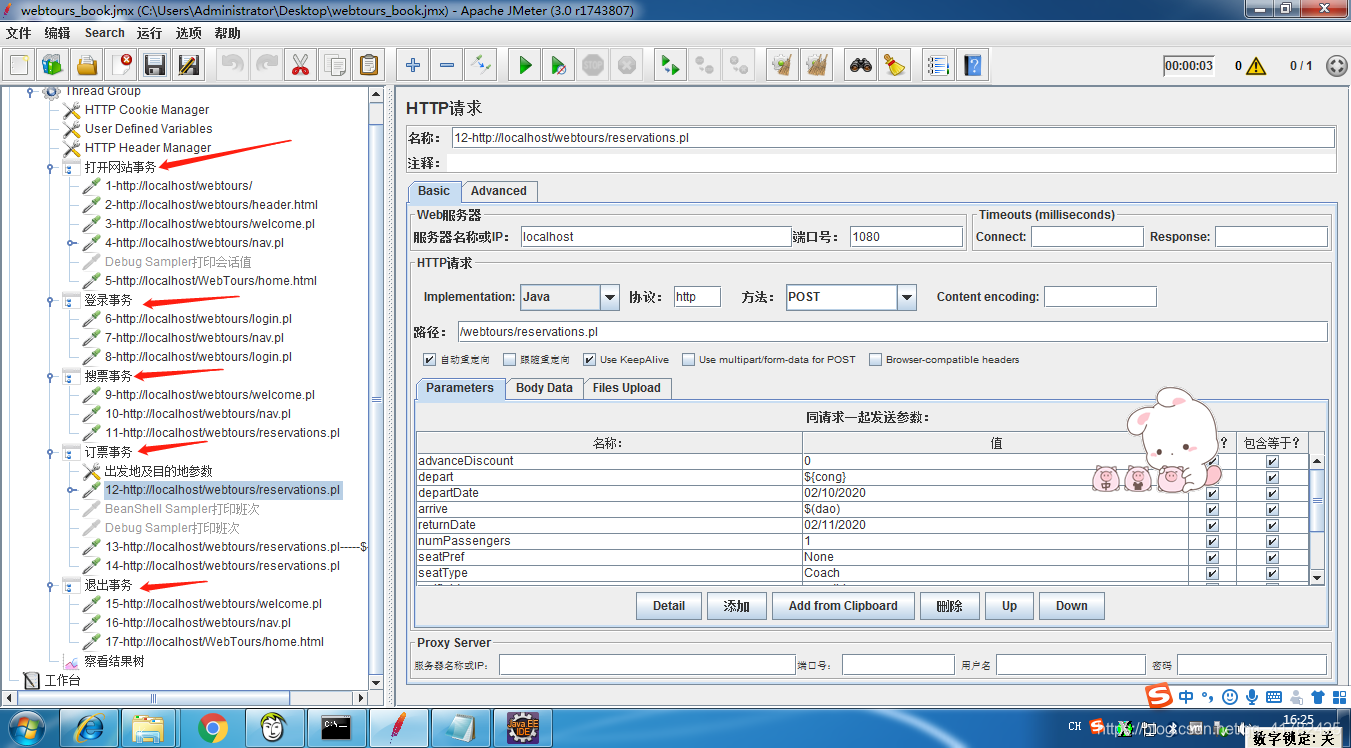Open Search with the binoculars icon
This screenshot has height=748, width=1351.
coord(861,66)
